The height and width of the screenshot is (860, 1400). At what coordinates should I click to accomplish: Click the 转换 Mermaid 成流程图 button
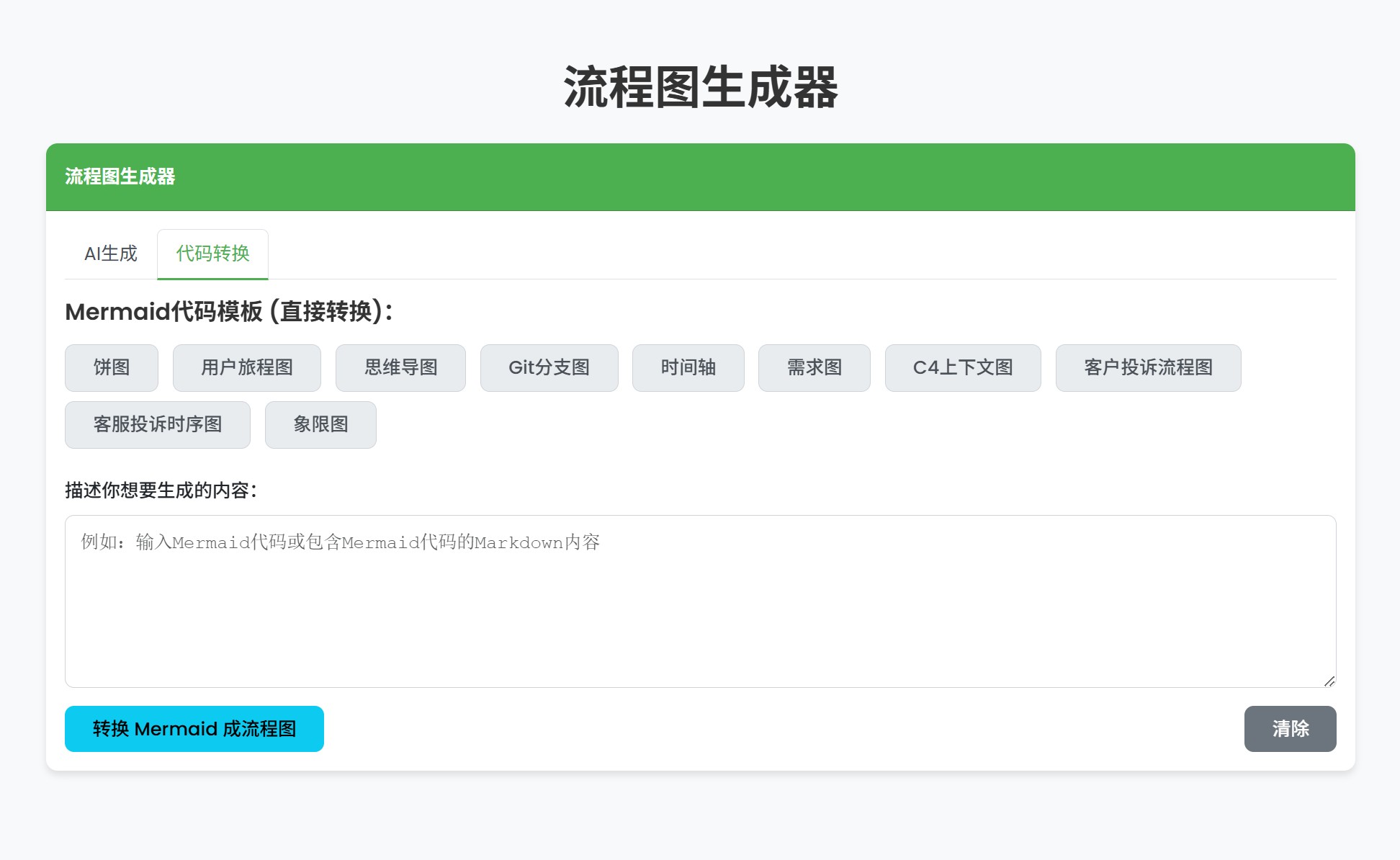pyautogui.click(x=194, y=729)
